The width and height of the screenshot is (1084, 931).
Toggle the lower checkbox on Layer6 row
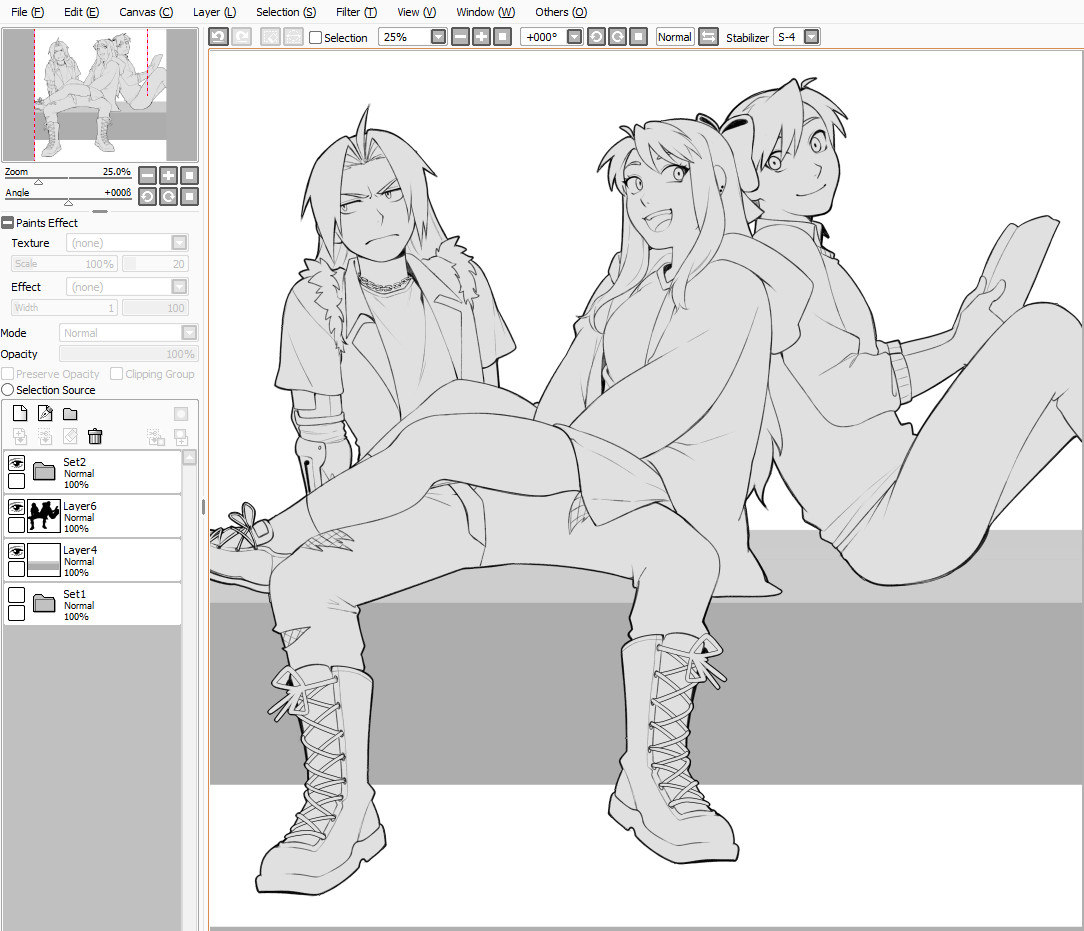[x=17, y=525]
